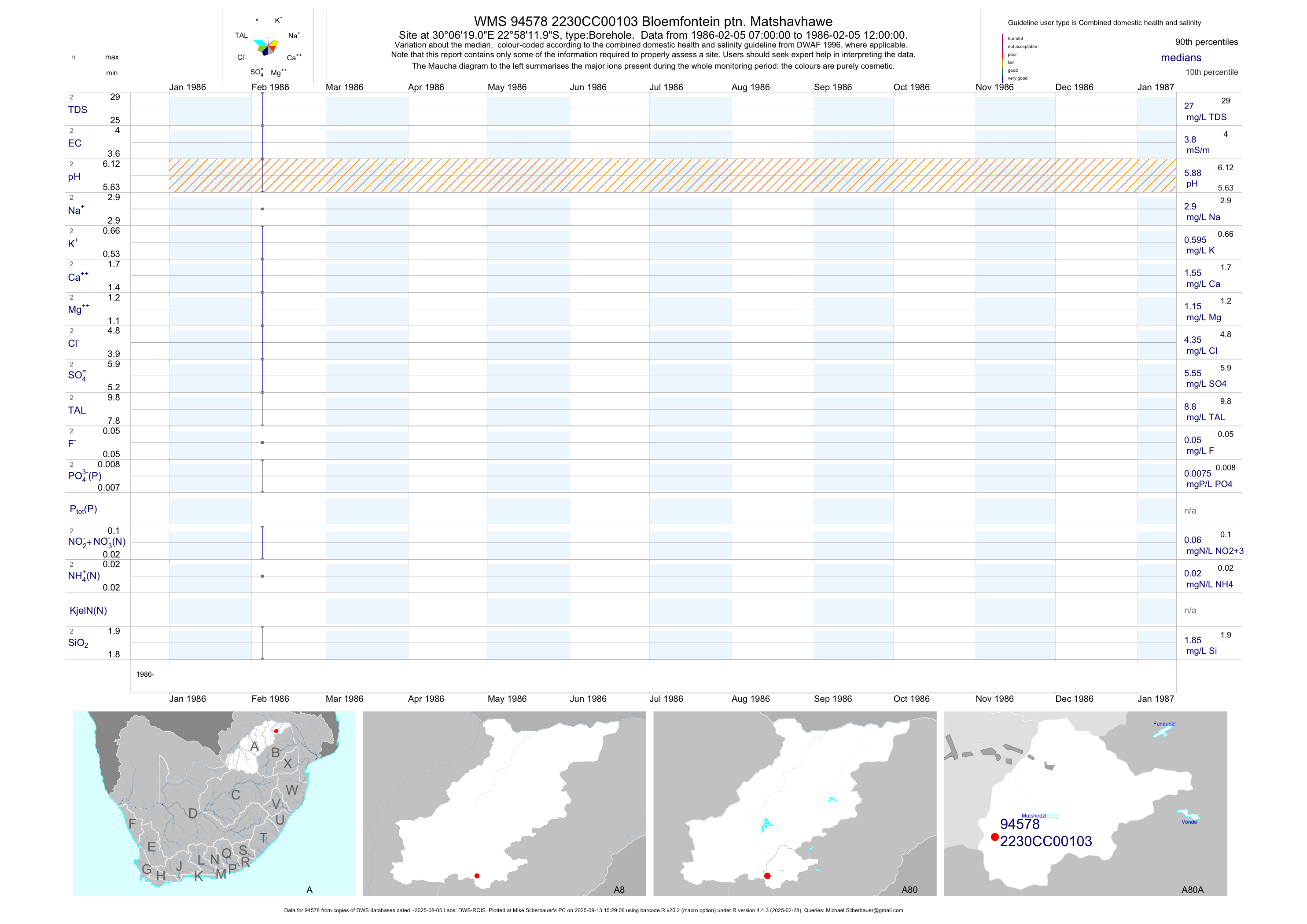Viewport: 1307px width, 924px height.
Task: Click the Na+ data point marker
Action: 262,209
